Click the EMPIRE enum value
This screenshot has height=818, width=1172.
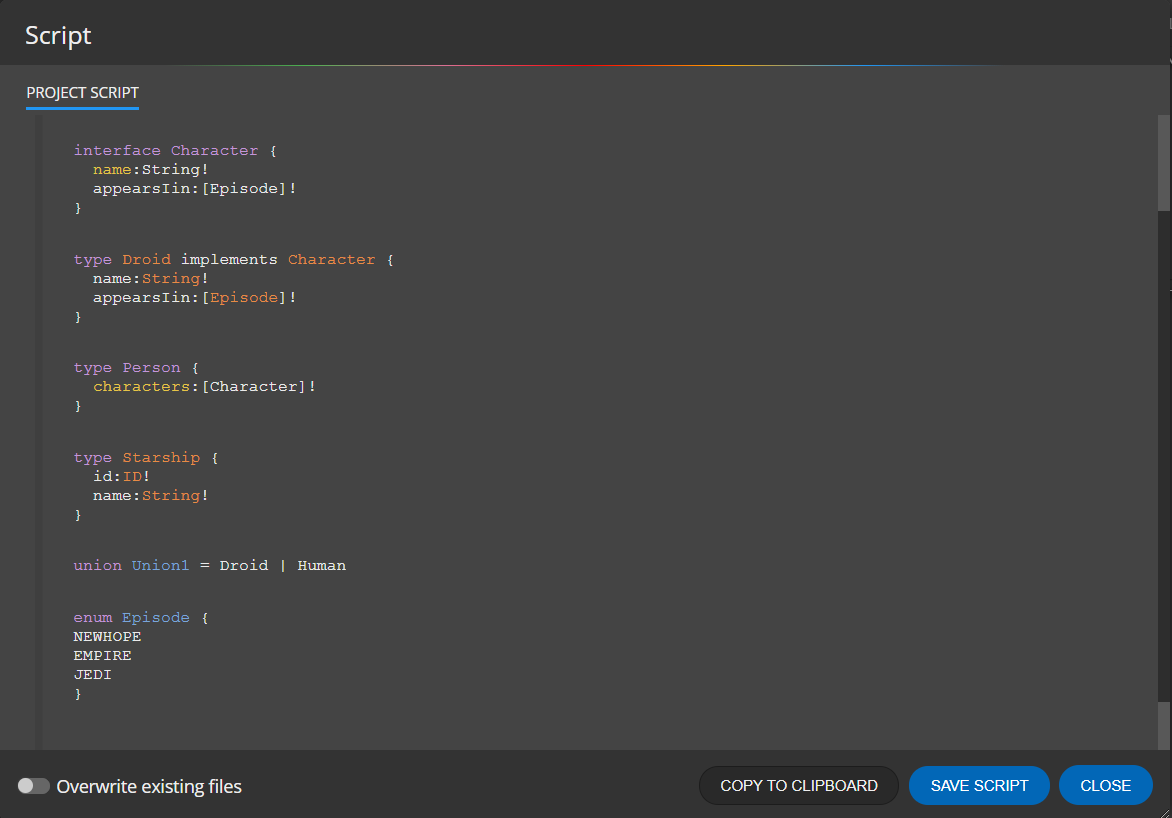[102, 655]
